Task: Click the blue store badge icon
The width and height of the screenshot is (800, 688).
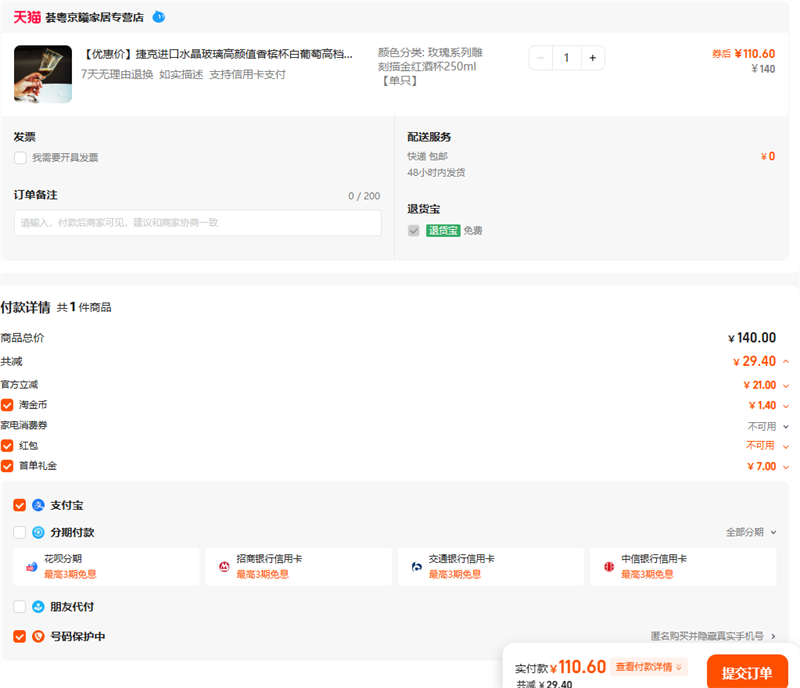Action: point(158,17)
